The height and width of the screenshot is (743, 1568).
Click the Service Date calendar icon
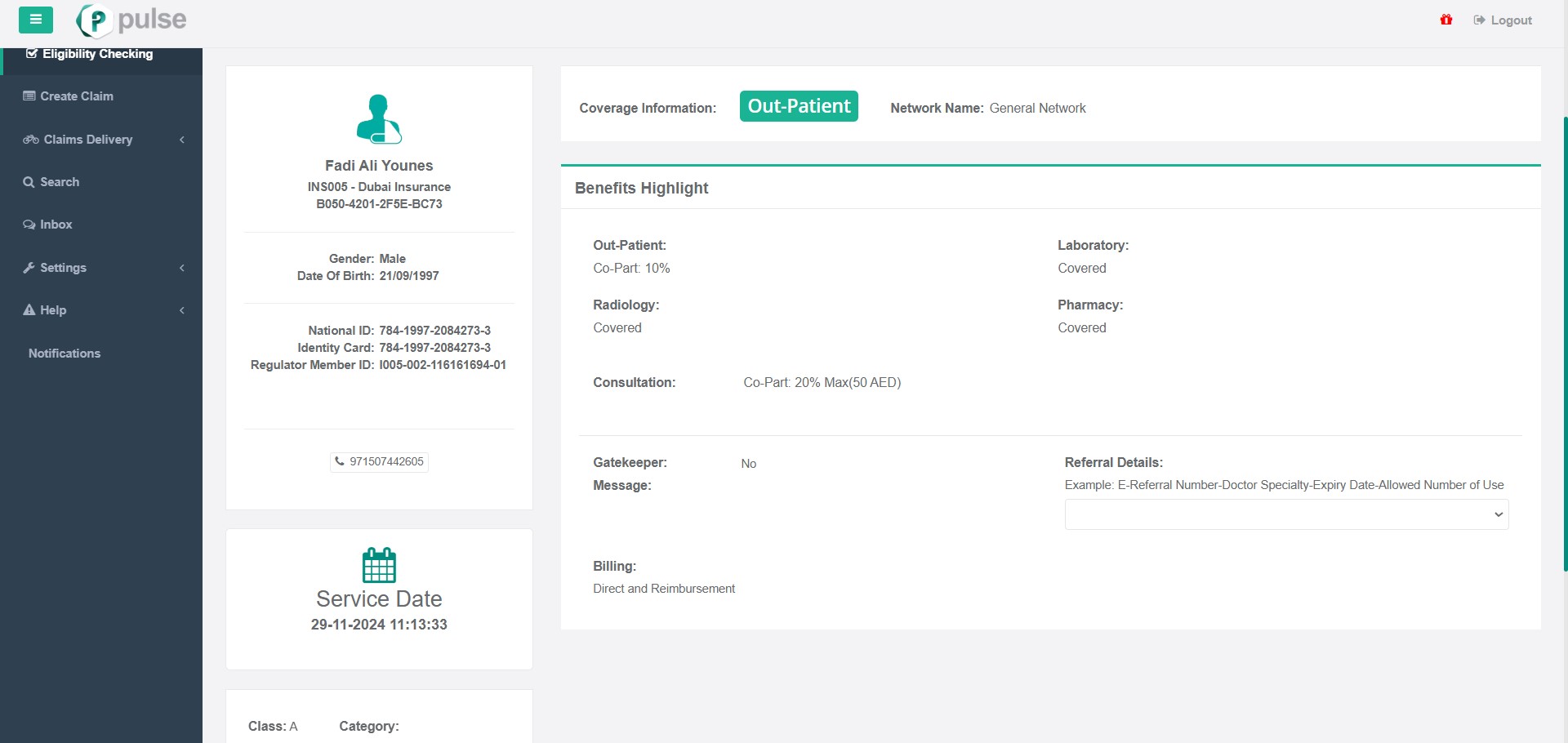[379, 565]
